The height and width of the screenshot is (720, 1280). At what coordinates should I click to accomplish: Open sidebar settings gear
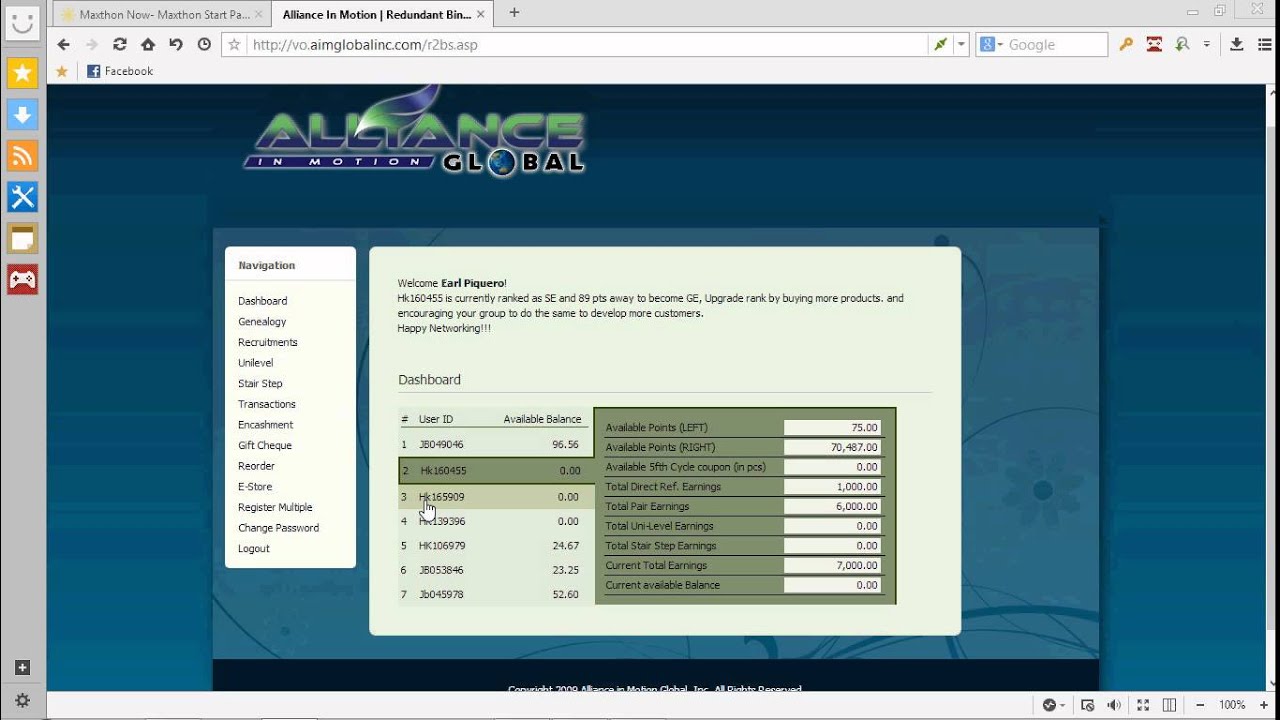click(x=22, y=700)
